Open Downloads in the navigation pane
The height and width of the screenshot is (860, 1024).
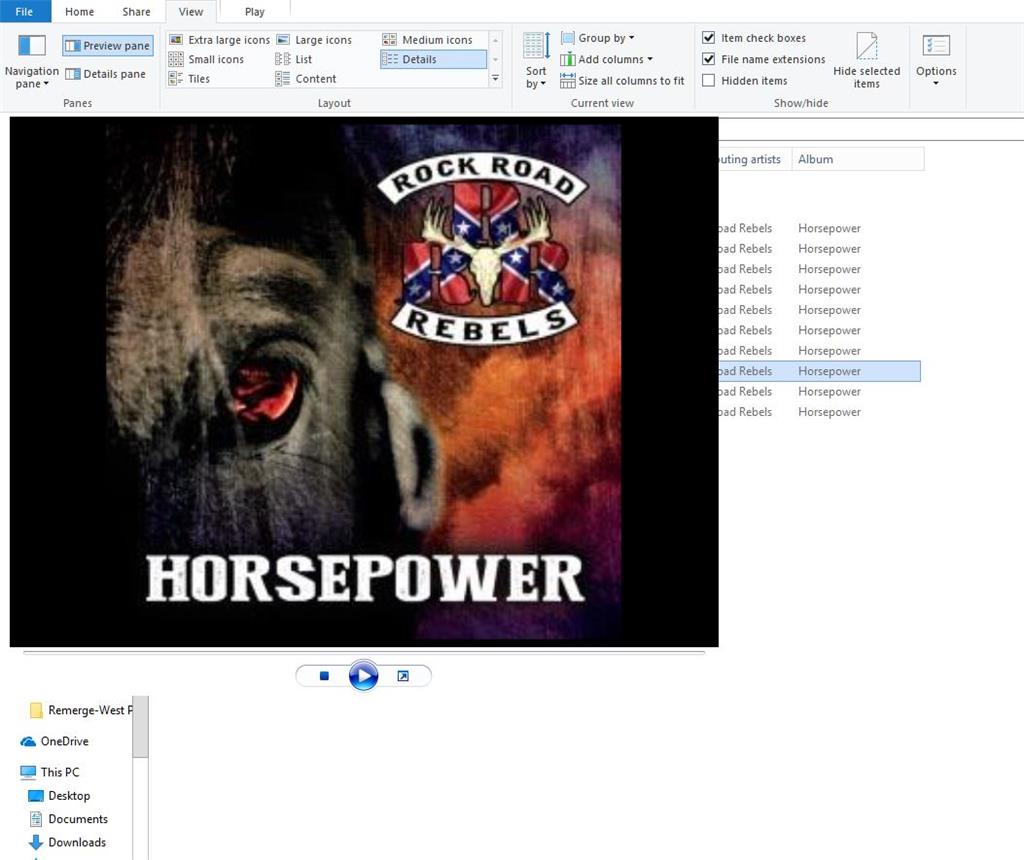coord(67,842)
